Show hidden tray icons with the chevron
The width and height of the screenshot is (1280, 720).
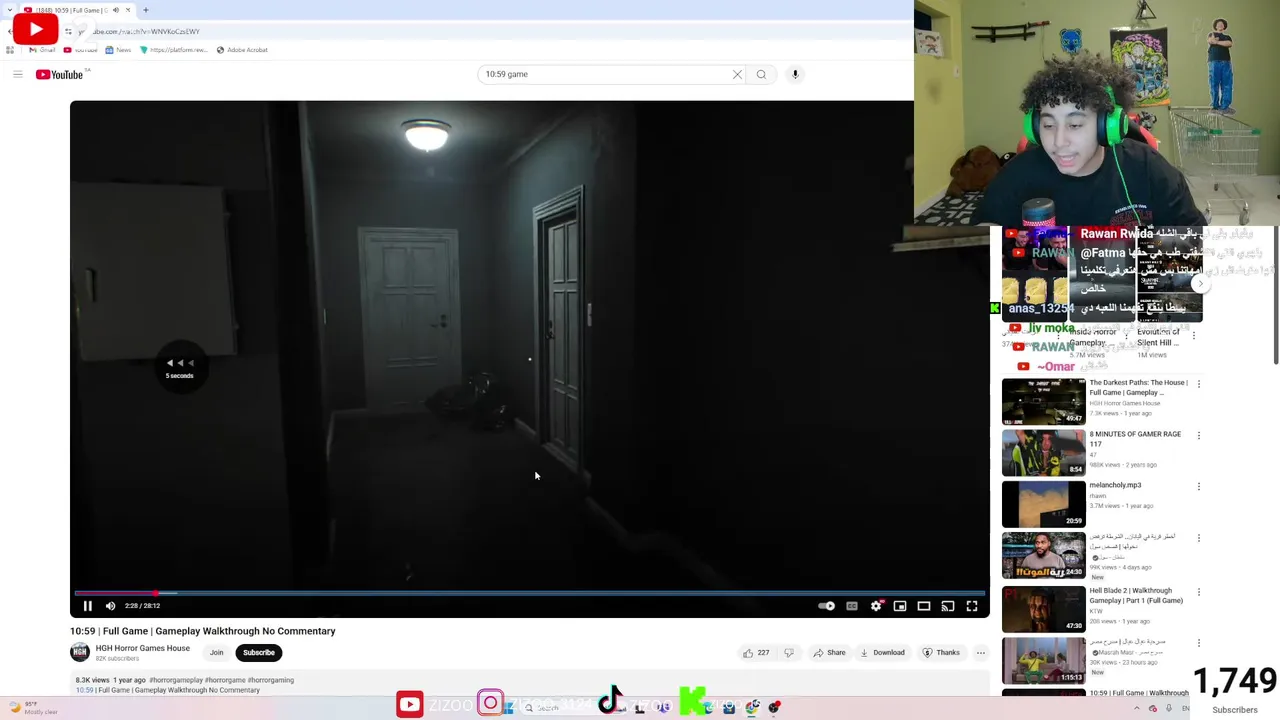(x=1136, y=708)
